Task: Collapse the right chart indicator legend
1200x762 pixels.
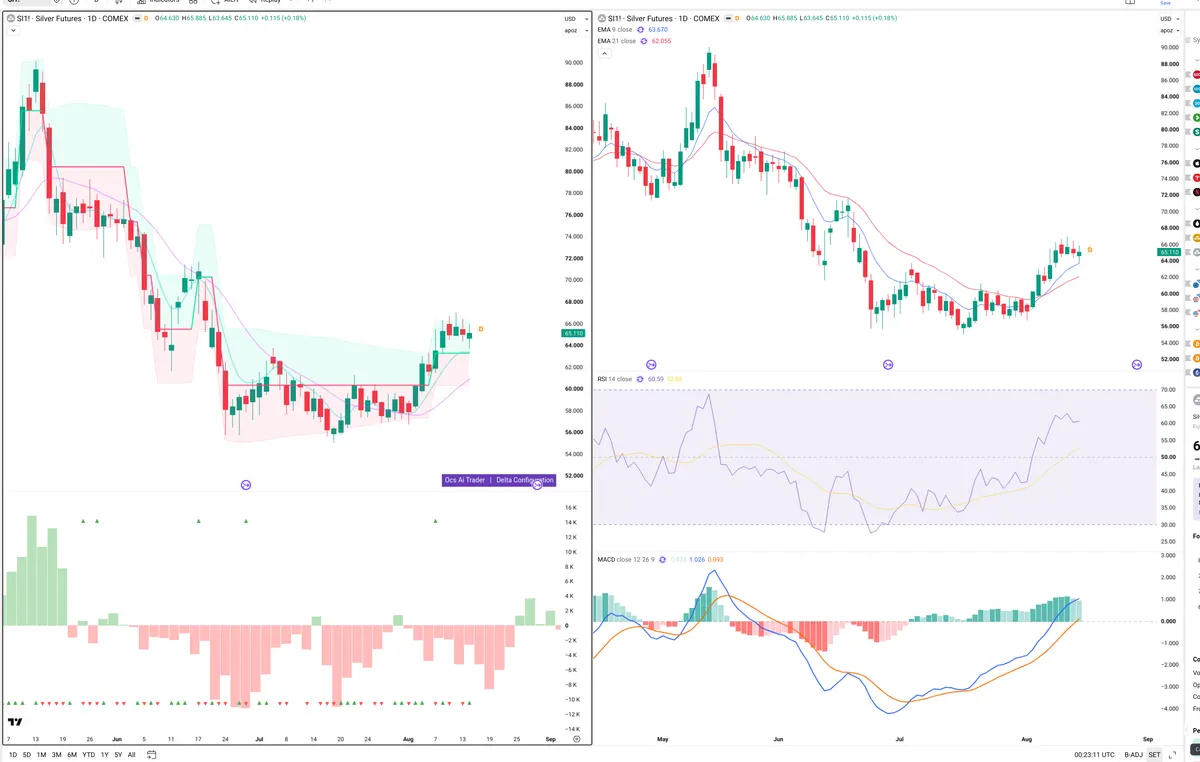Action: pos(603,53)
